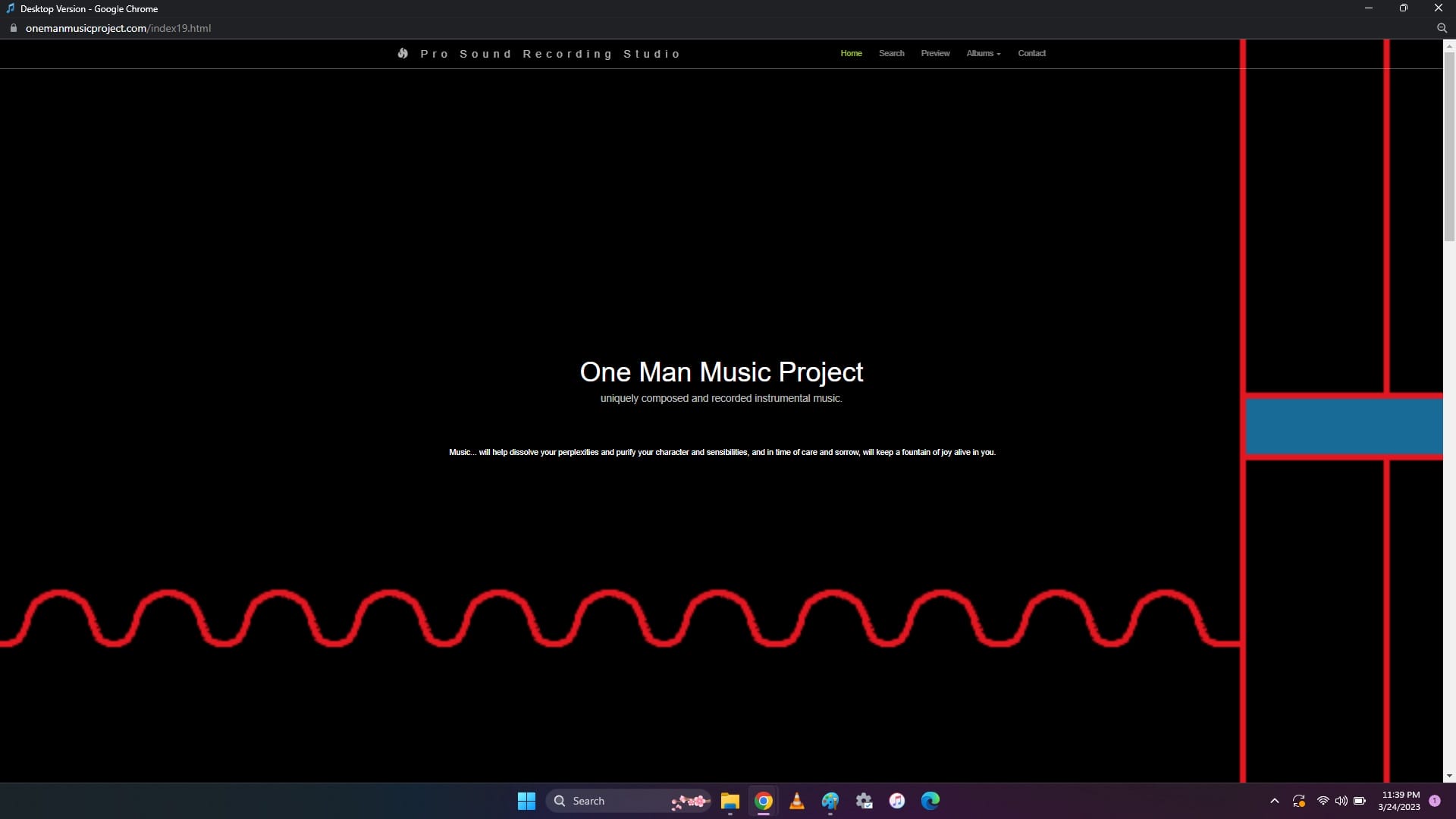Click the browser zoom magnifier icon
This screenshot has width=1456, height=819.
(x=1442, y=28)
